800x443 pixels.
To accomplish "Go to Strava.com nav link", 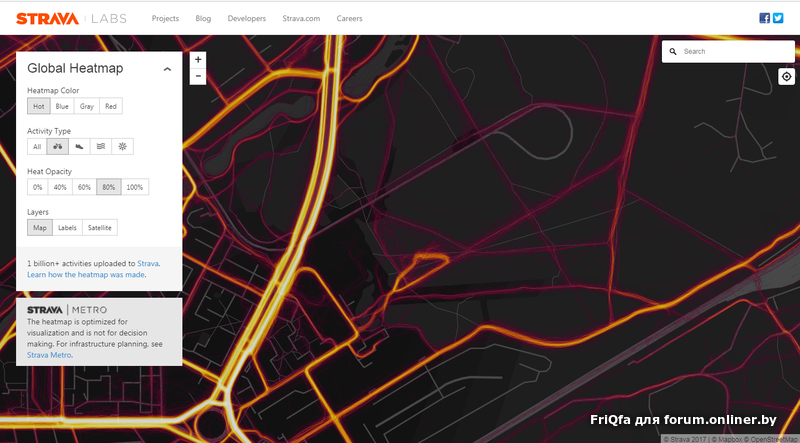I will (x=302, y=18).
